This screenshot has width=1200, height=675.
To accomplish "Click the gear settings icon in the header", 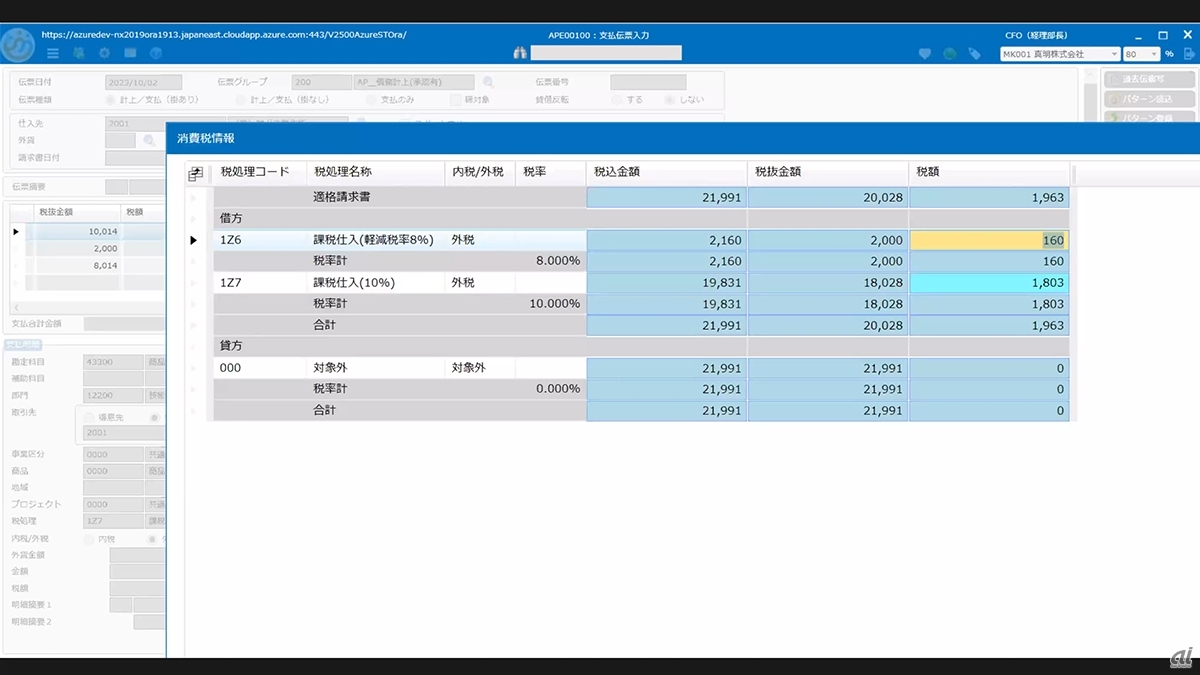I will [x=104, y=53].
